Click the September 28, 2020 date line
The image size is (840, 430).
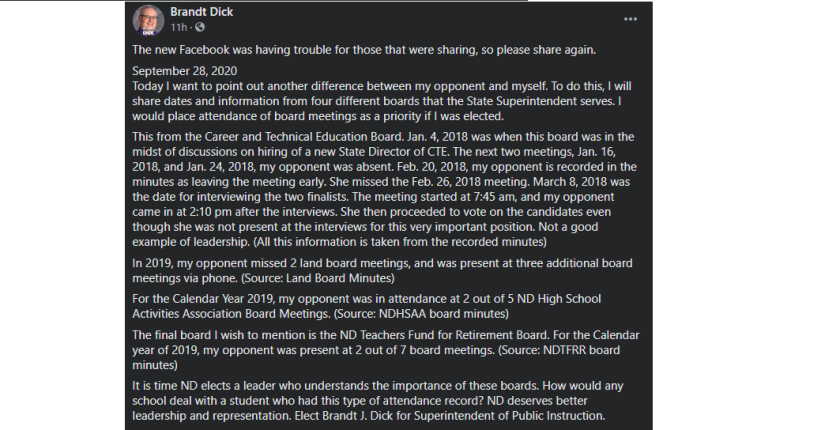(x=184, y=71)
